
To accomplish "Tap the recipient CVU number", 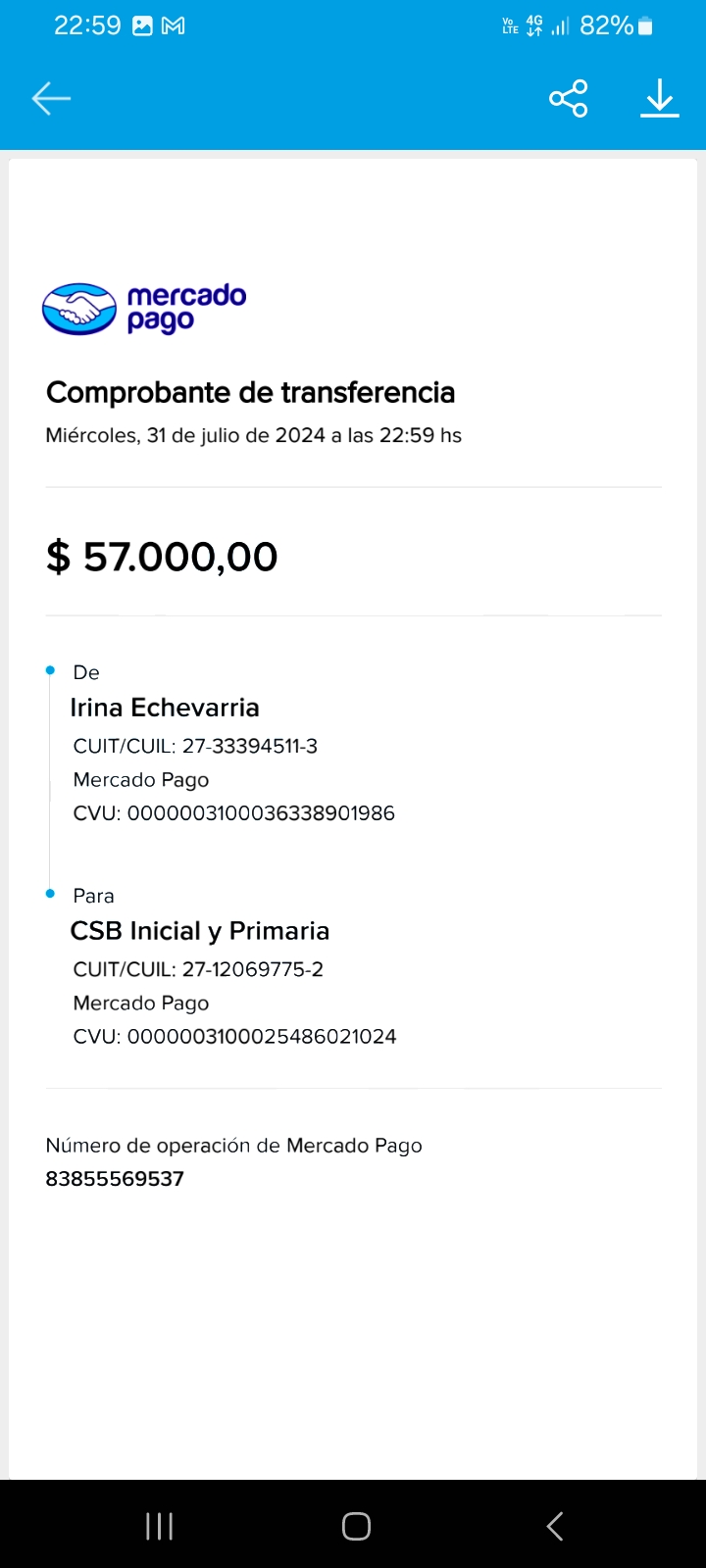I will (x=262, y=1037).
